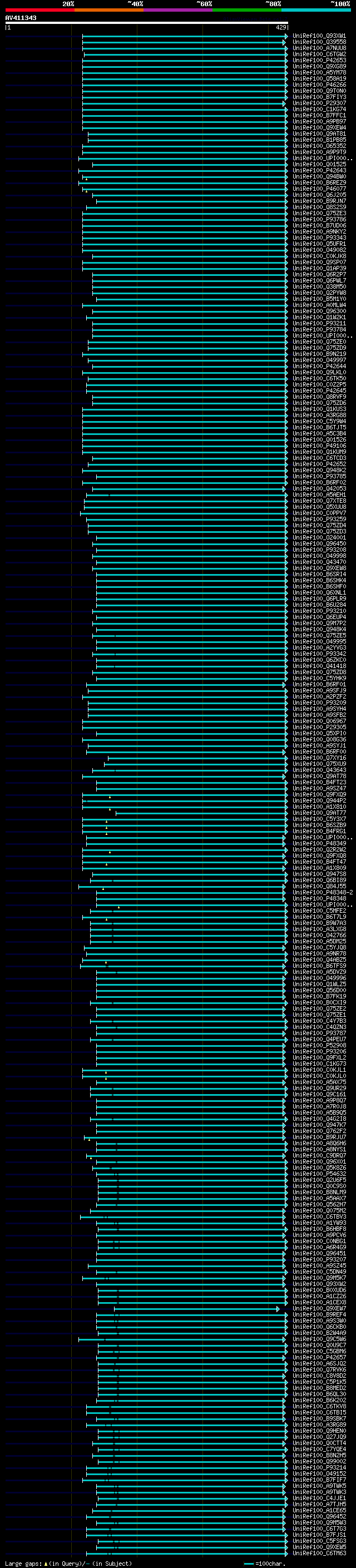Select the AV411343 query title
356x1568 pixels.
(x=21, y=18)
